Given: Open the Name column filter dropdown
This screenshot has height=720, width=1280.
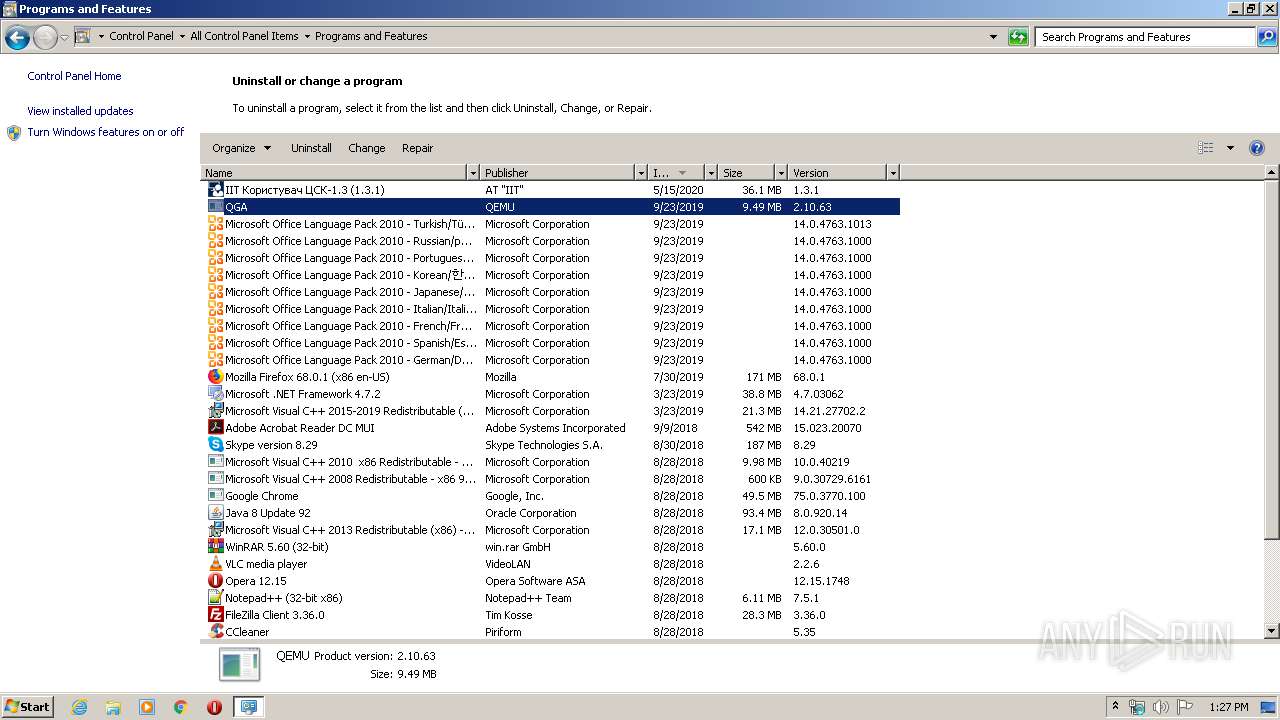Looking at the screenshot, I should 473,173.
